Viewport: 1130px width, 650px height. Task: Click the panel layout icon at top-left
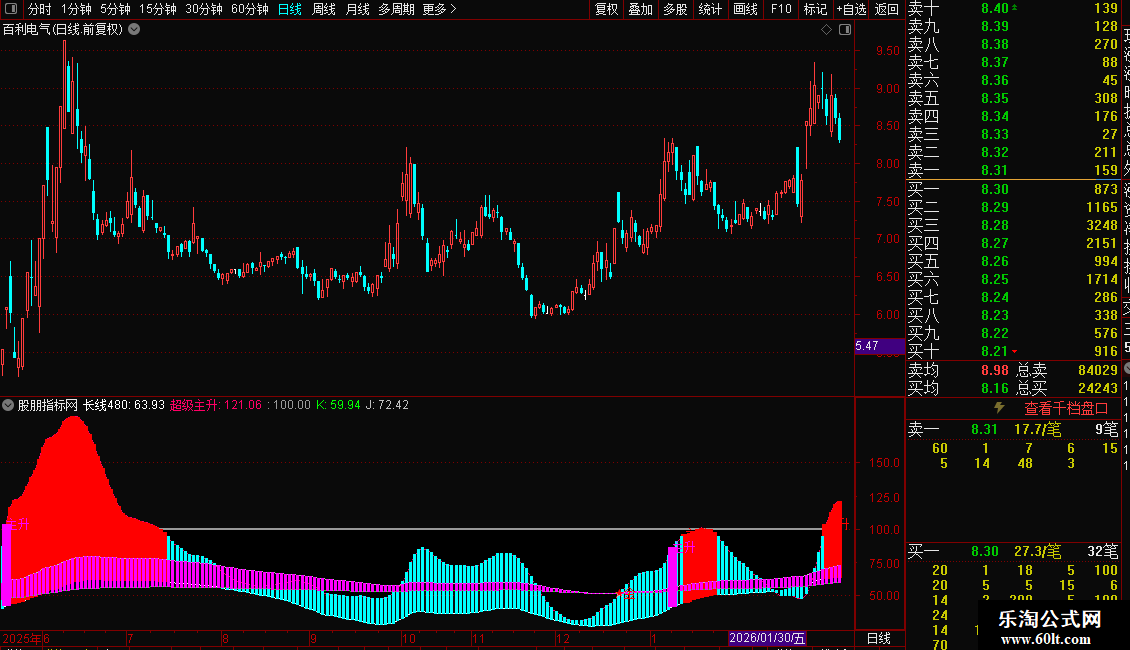[x=11, y=9]
